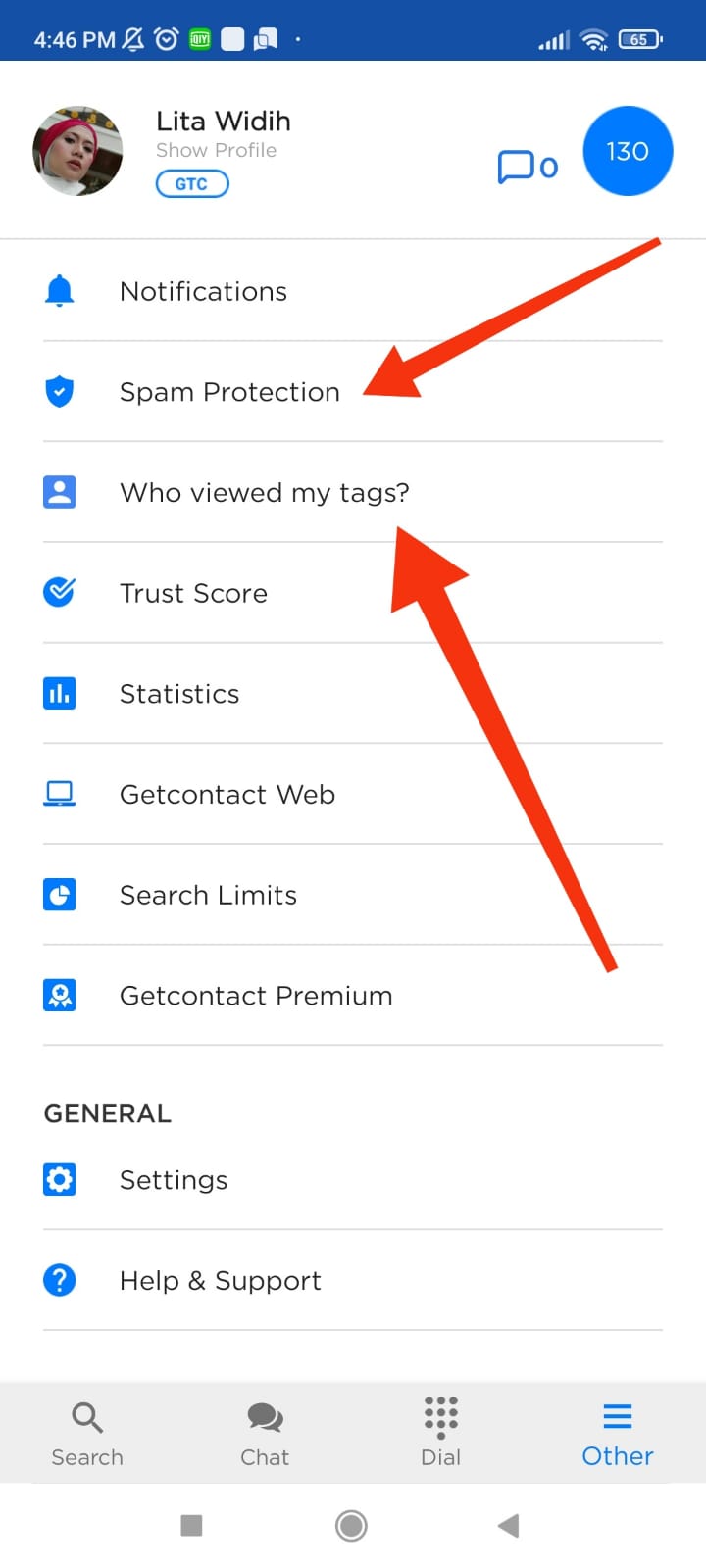This screenshot has height=1568, width=706.
Task: Tap the blue 130 score circle
Action: tap(628, 151)
